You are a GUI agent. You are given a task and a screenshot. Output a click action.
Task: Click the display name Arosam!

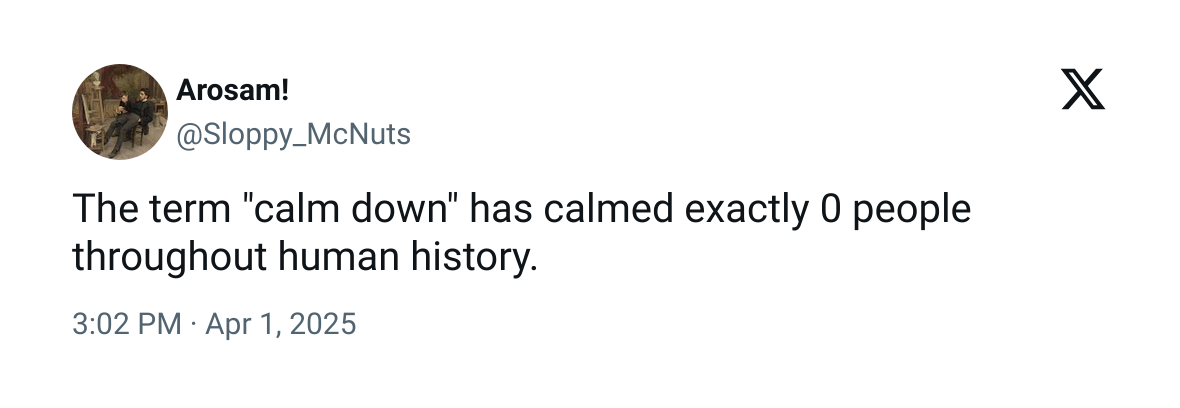tap(233, 91)
